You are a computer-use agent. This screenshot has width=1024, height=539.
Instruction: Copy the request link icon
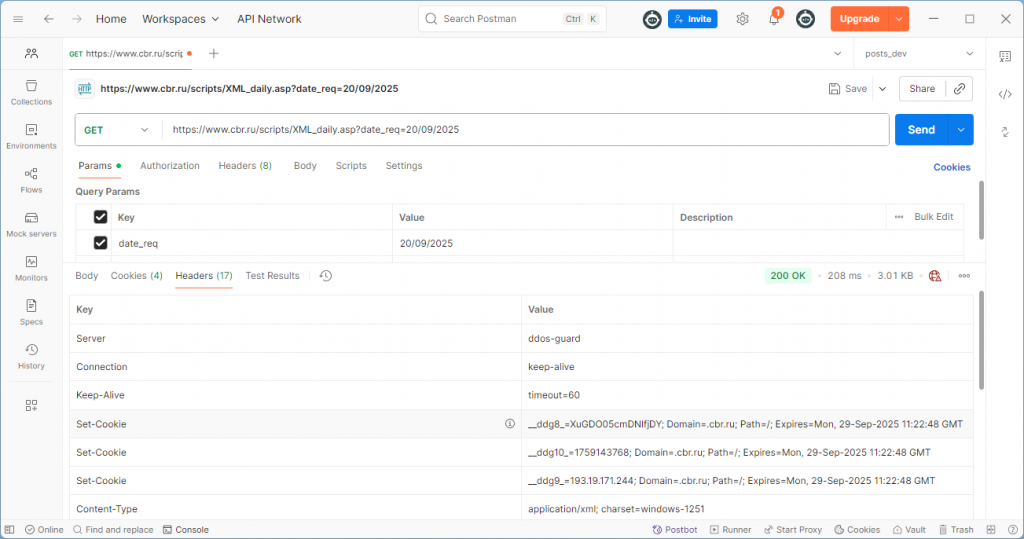click(x=959, y=89)
